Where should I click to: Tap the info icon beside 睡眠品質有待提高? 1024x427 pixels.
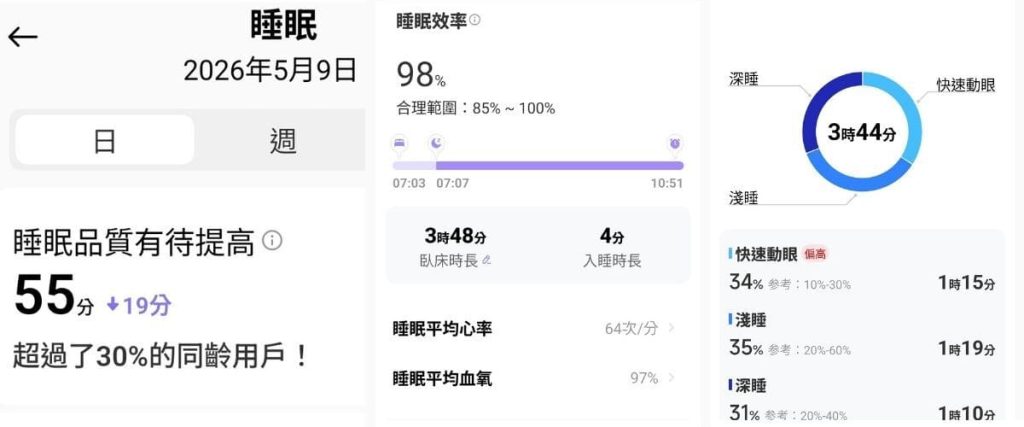(272, 241)
